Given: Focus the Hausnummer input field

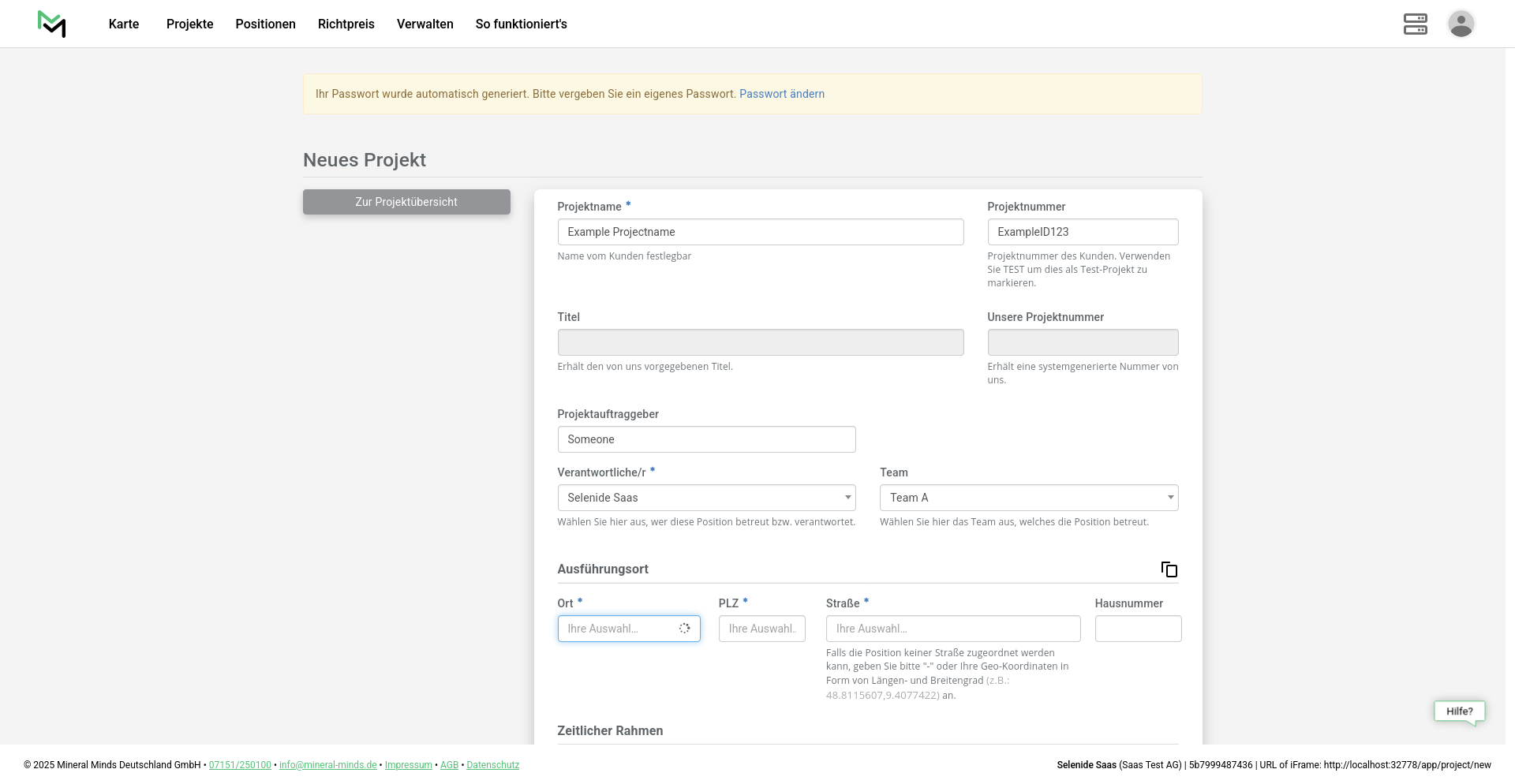Looking at the screenshot, I should (x=1137, y=629).
